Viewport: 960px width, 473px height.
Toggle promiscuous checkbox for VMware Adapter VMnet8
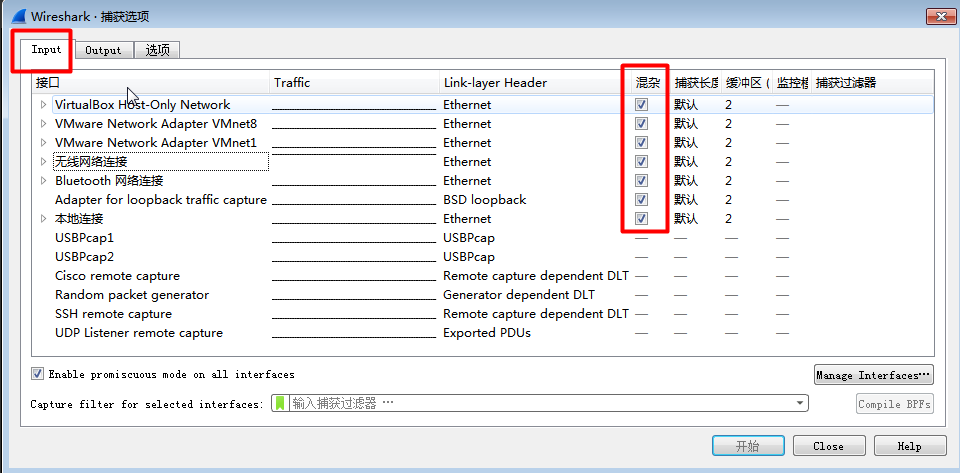641,124
